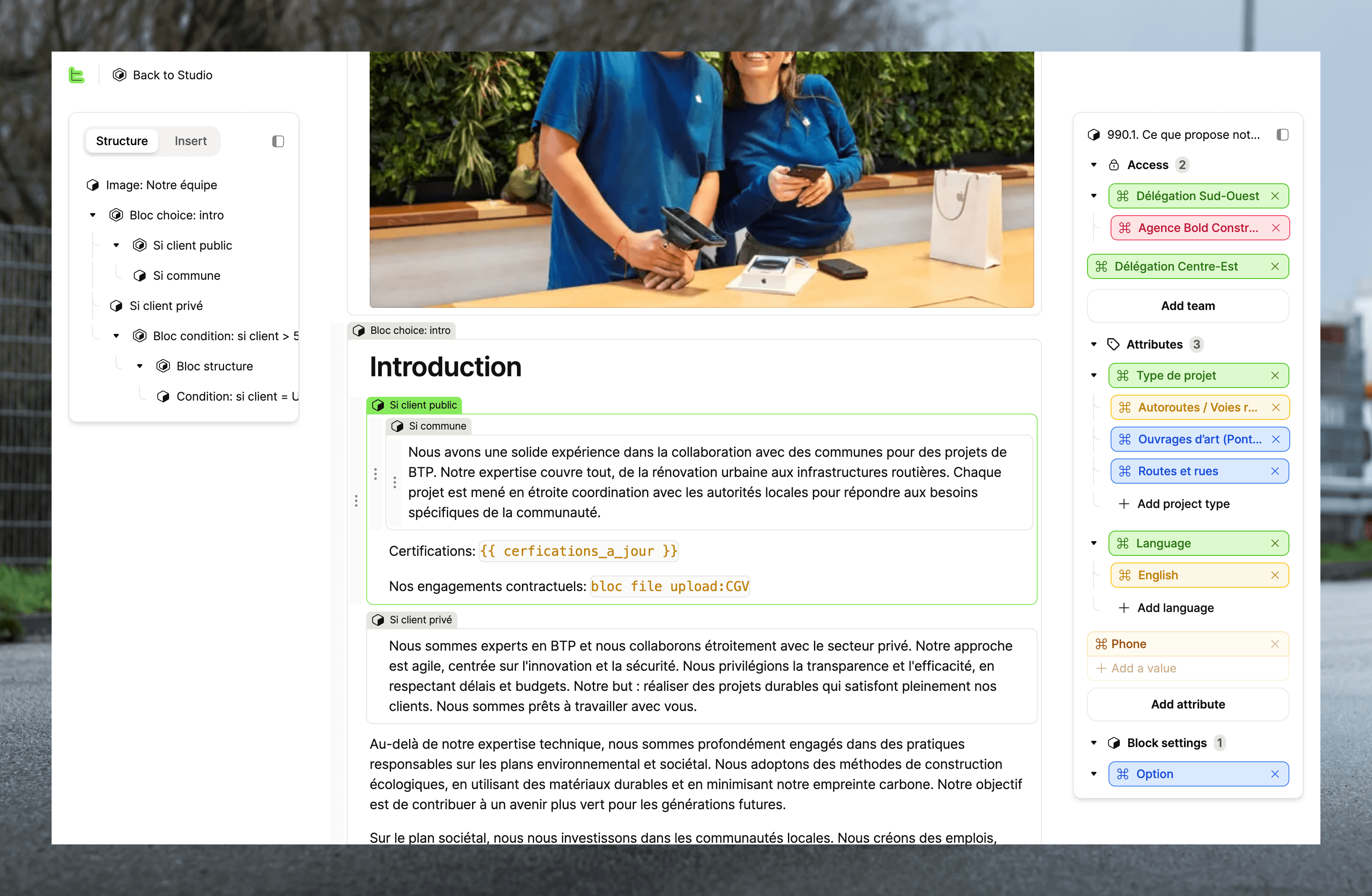The height and width of the screenshot is (896, 1372).
Task: Select the Routes et rues blue tag
Action: 1178,471
